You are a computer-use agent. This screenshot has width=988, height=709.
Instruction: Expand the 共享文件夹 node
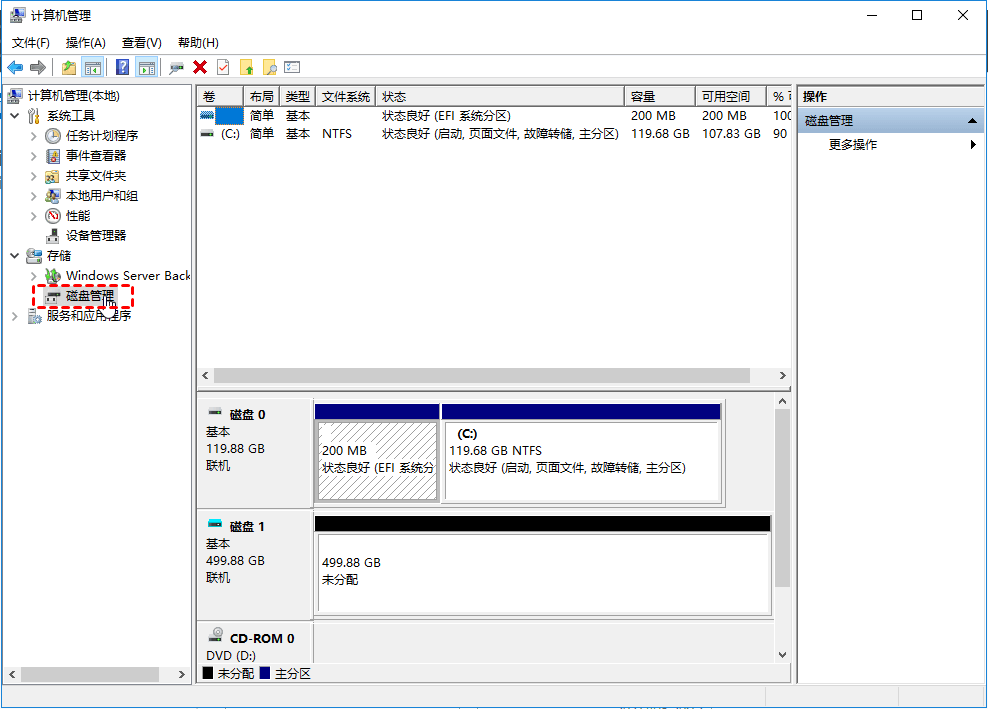[33, 176]
